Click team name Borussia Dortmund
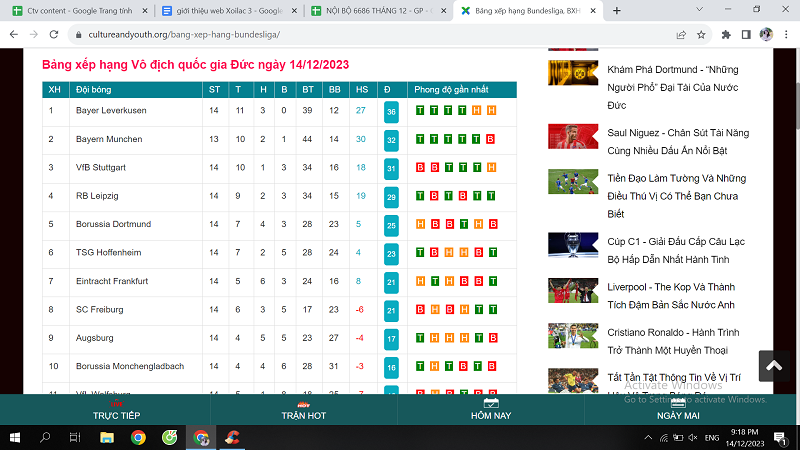The image size is (800, 450). pyautogui.click(x=113, y=224)
